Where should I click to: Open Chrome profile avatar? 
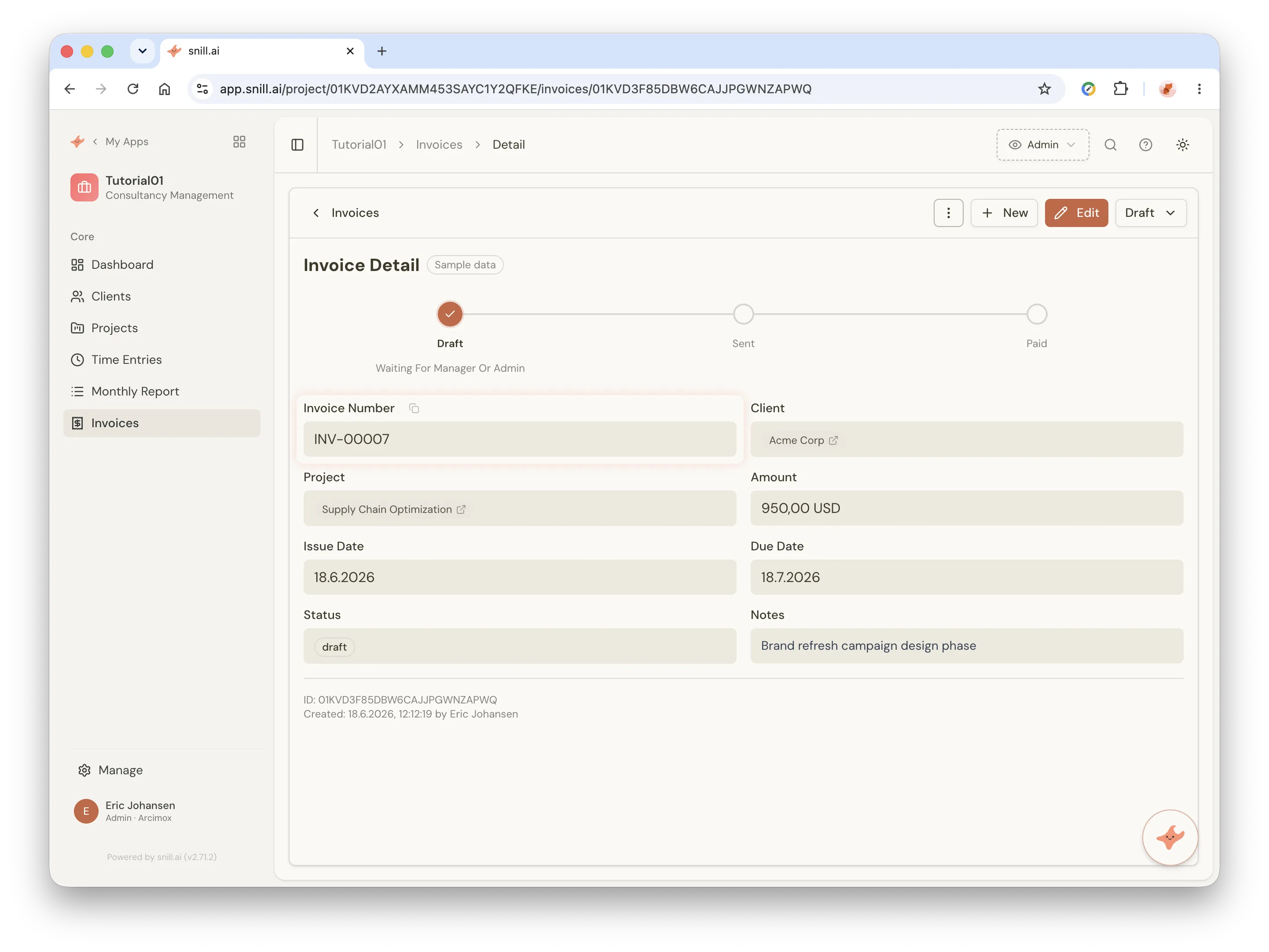pos(1167,89)
